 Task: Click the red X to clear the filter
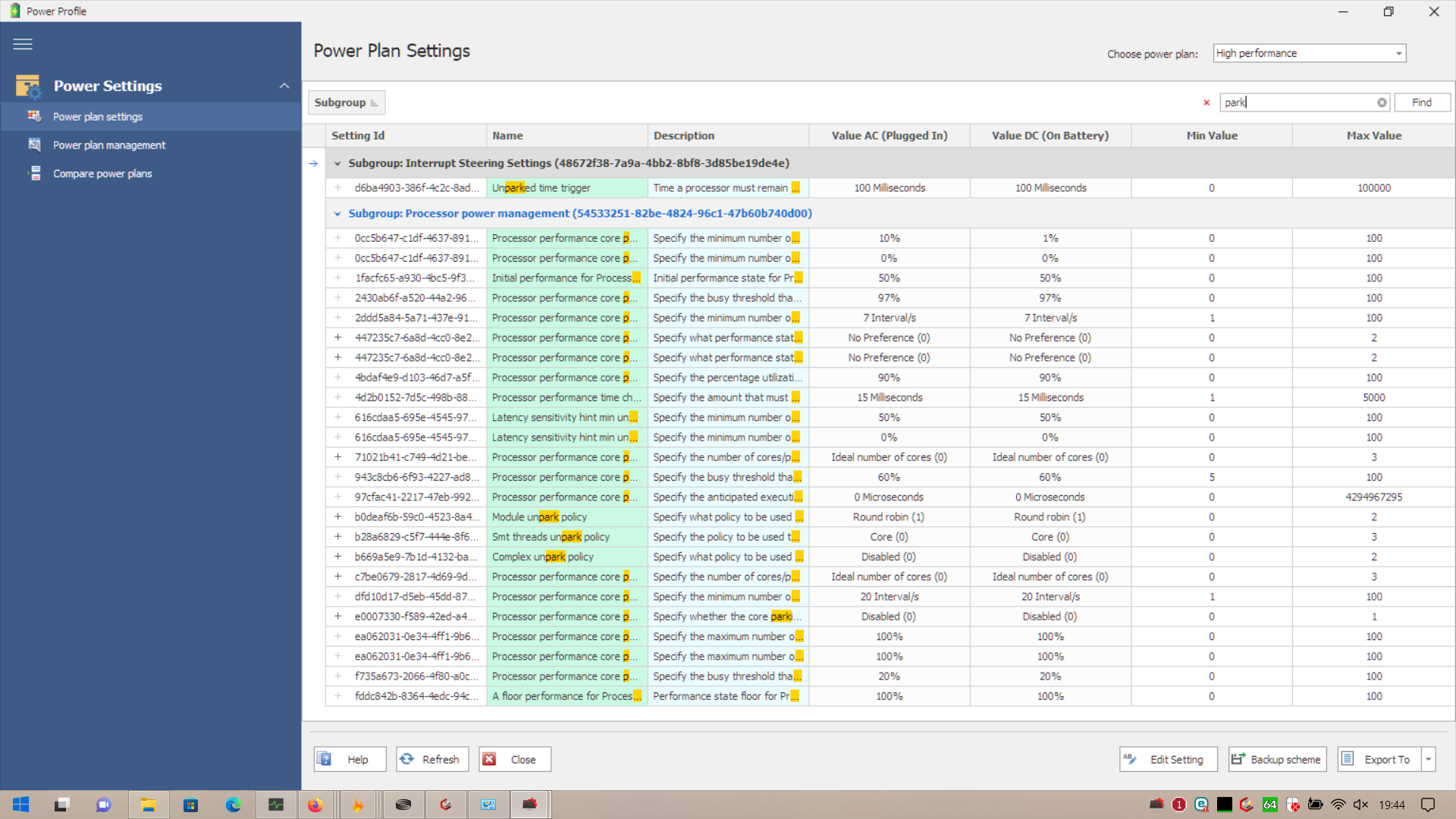coord(1207,102)
